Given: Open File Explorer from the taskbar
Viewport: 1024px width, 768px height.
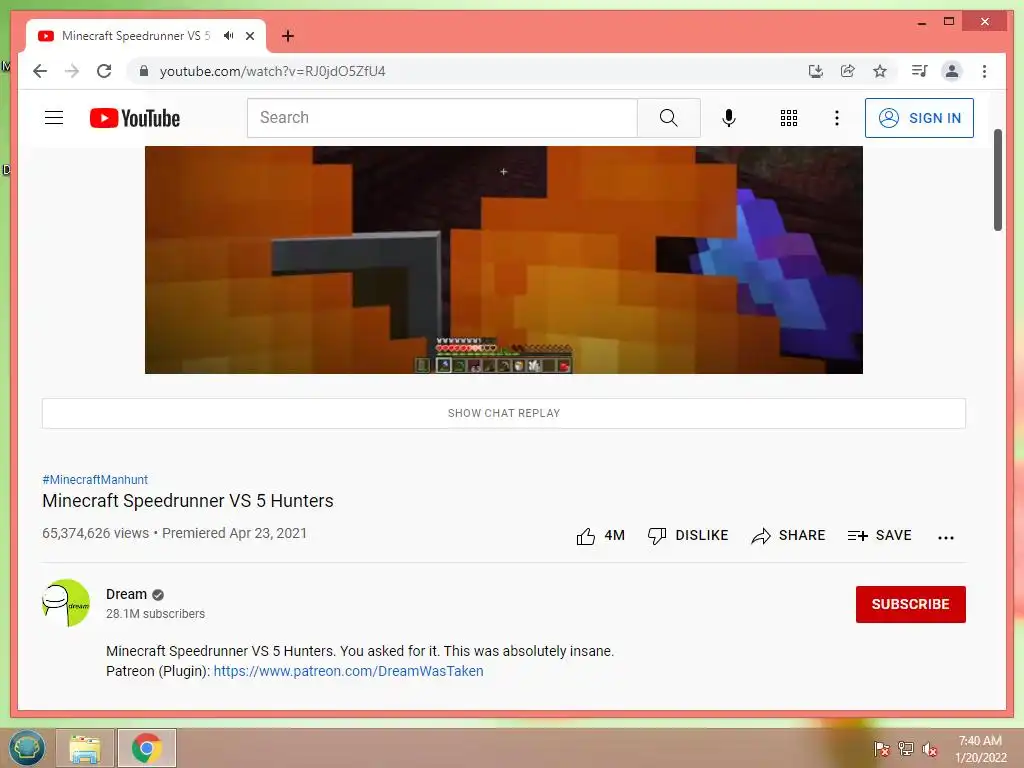Looking at the screenshot, I should (85, 748).
